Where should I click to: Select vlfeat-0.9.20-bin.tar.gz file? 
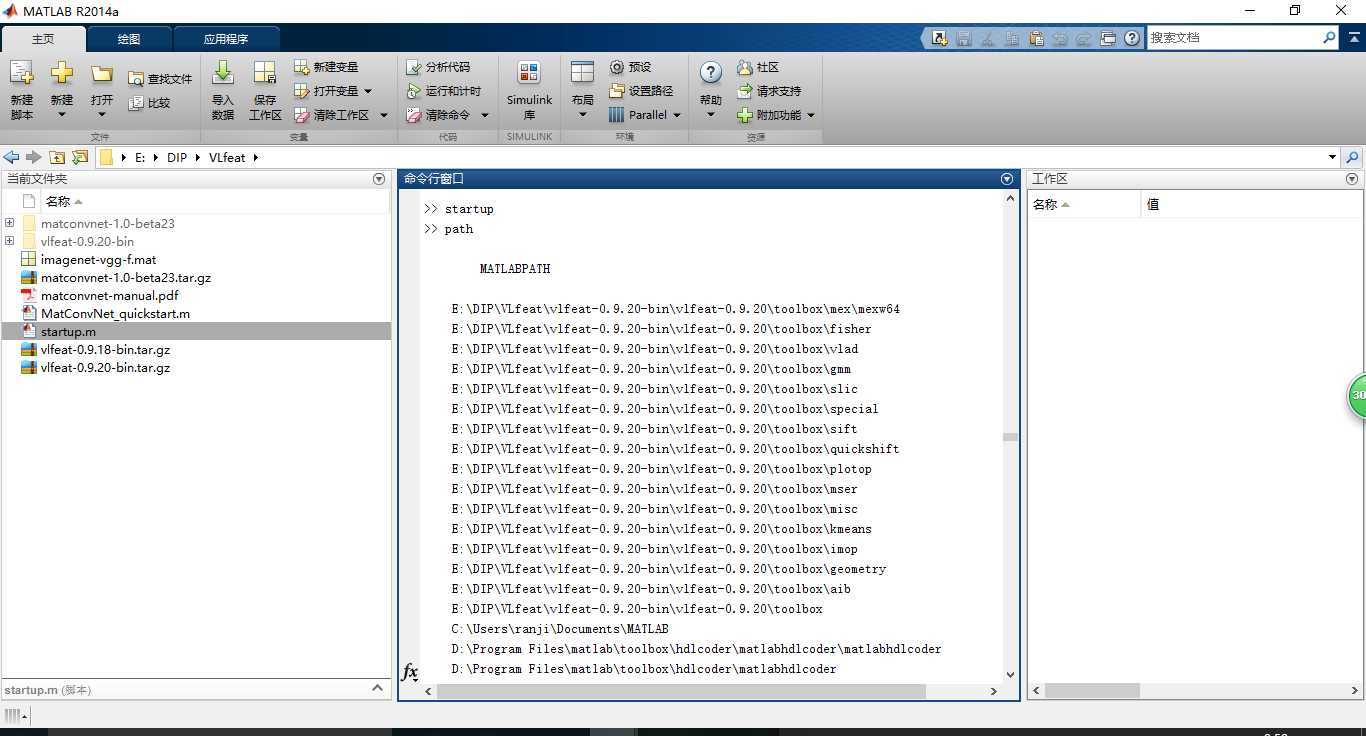coord(105,367)
